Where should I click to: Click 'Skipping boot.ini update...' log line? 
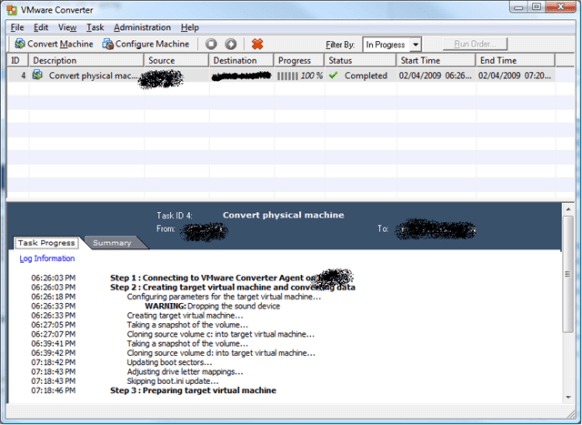coord(173,381)
